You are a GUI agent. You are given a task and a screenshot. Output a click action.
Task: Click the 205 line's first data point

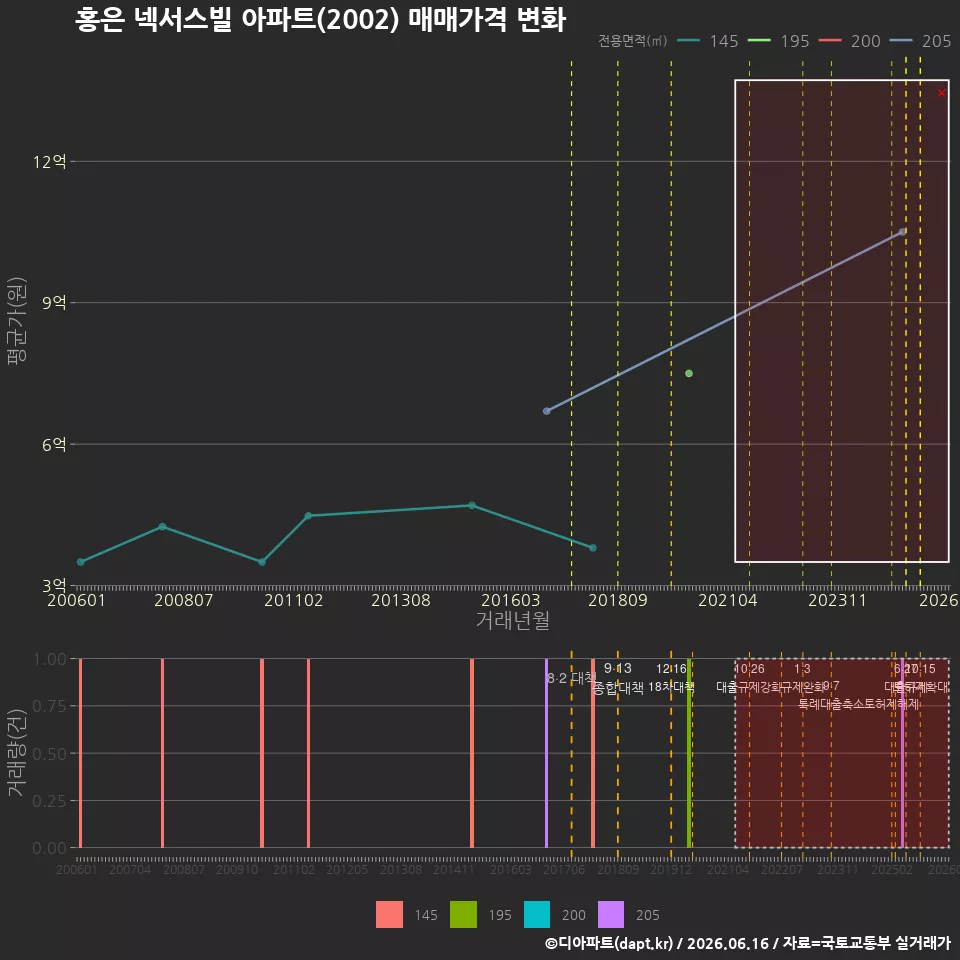547,411
